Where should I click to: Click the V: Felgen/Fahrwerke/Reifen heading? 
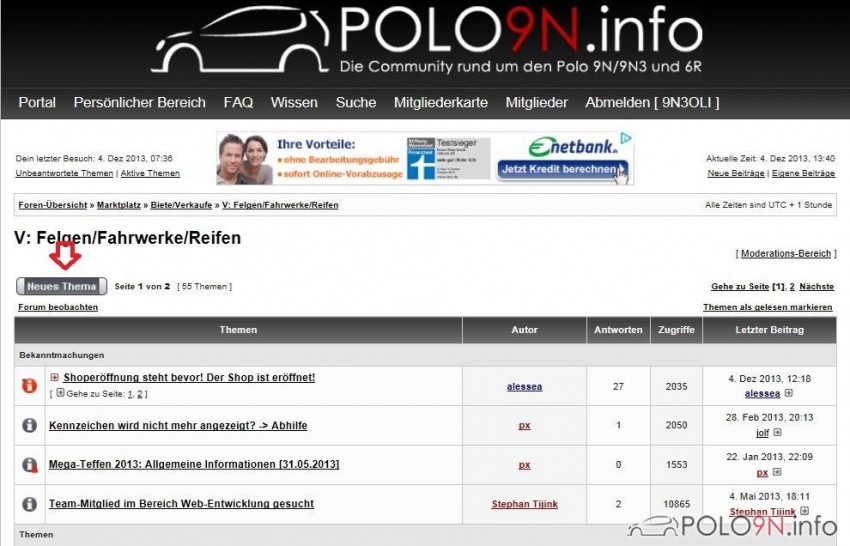click(127, 238)
